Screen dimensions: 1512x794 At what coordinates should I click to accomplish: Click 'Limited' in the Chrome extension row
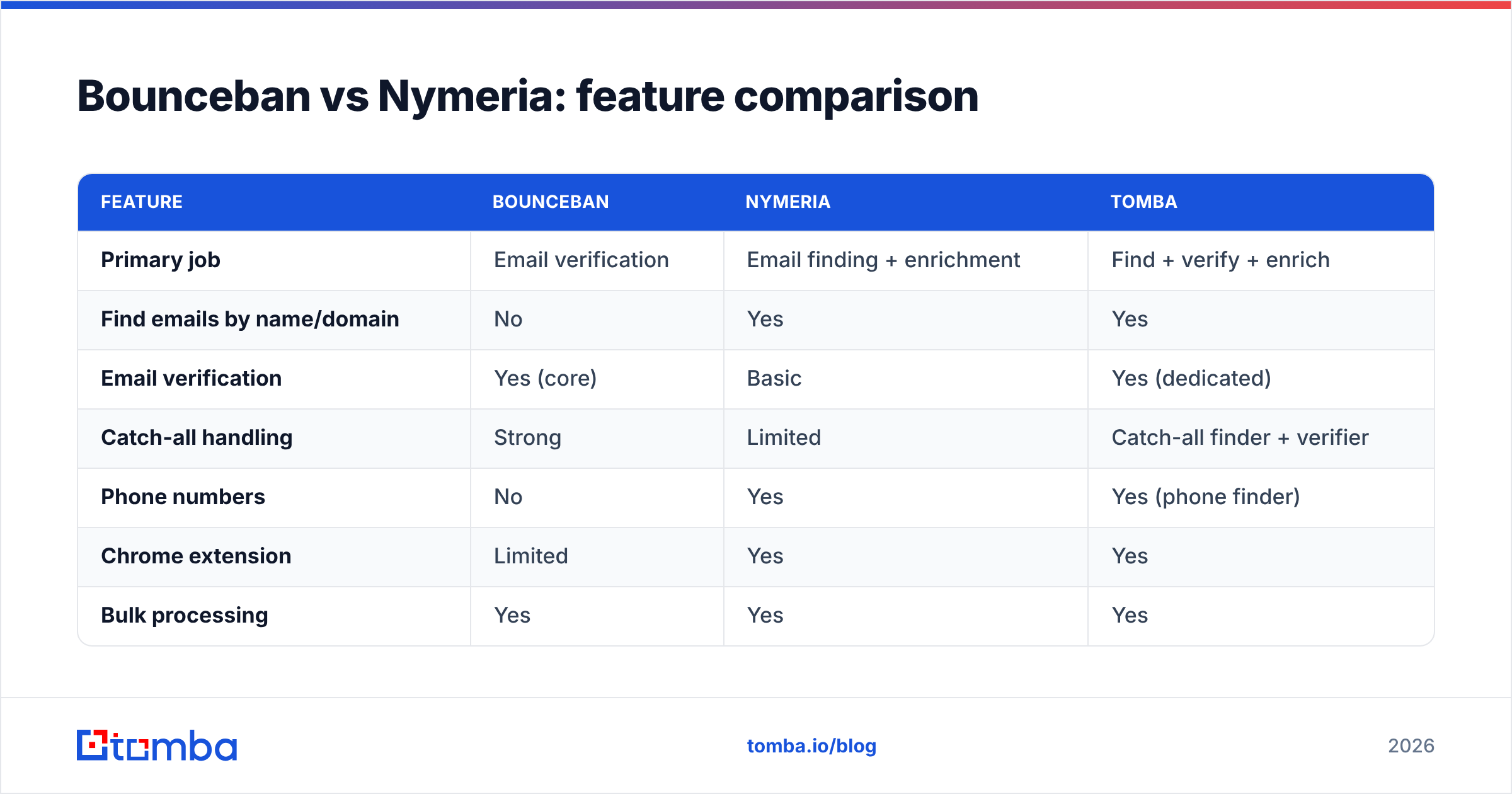(531, 556)
